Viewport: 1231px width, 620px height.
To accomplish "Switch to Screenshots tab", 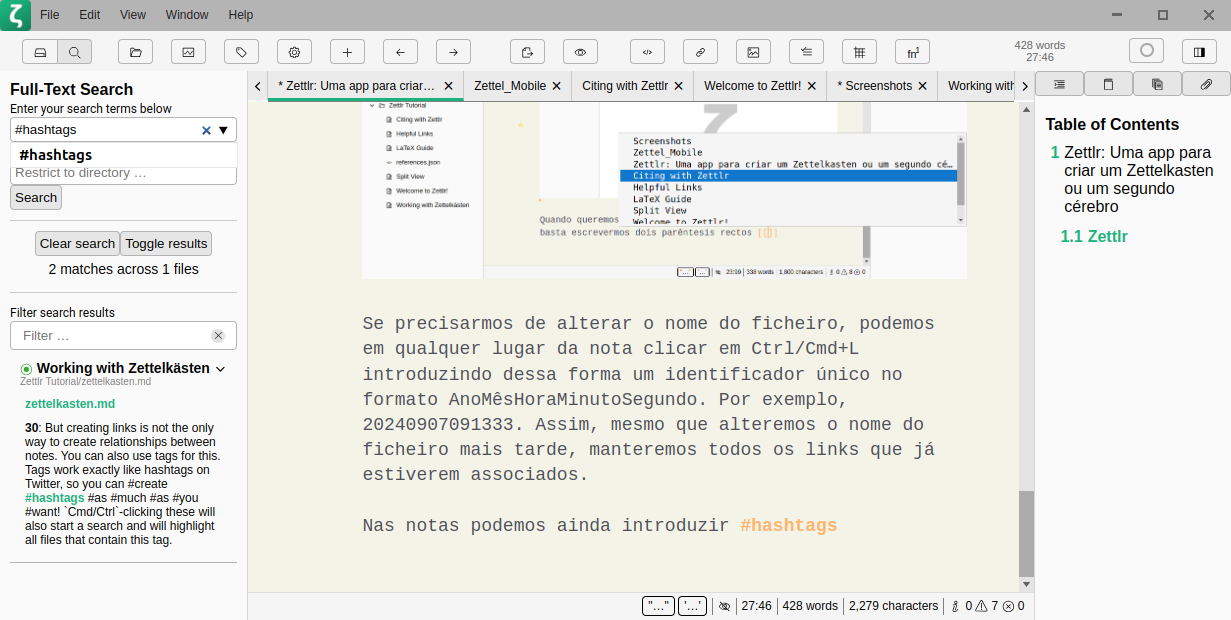I will tap(875, 86).
